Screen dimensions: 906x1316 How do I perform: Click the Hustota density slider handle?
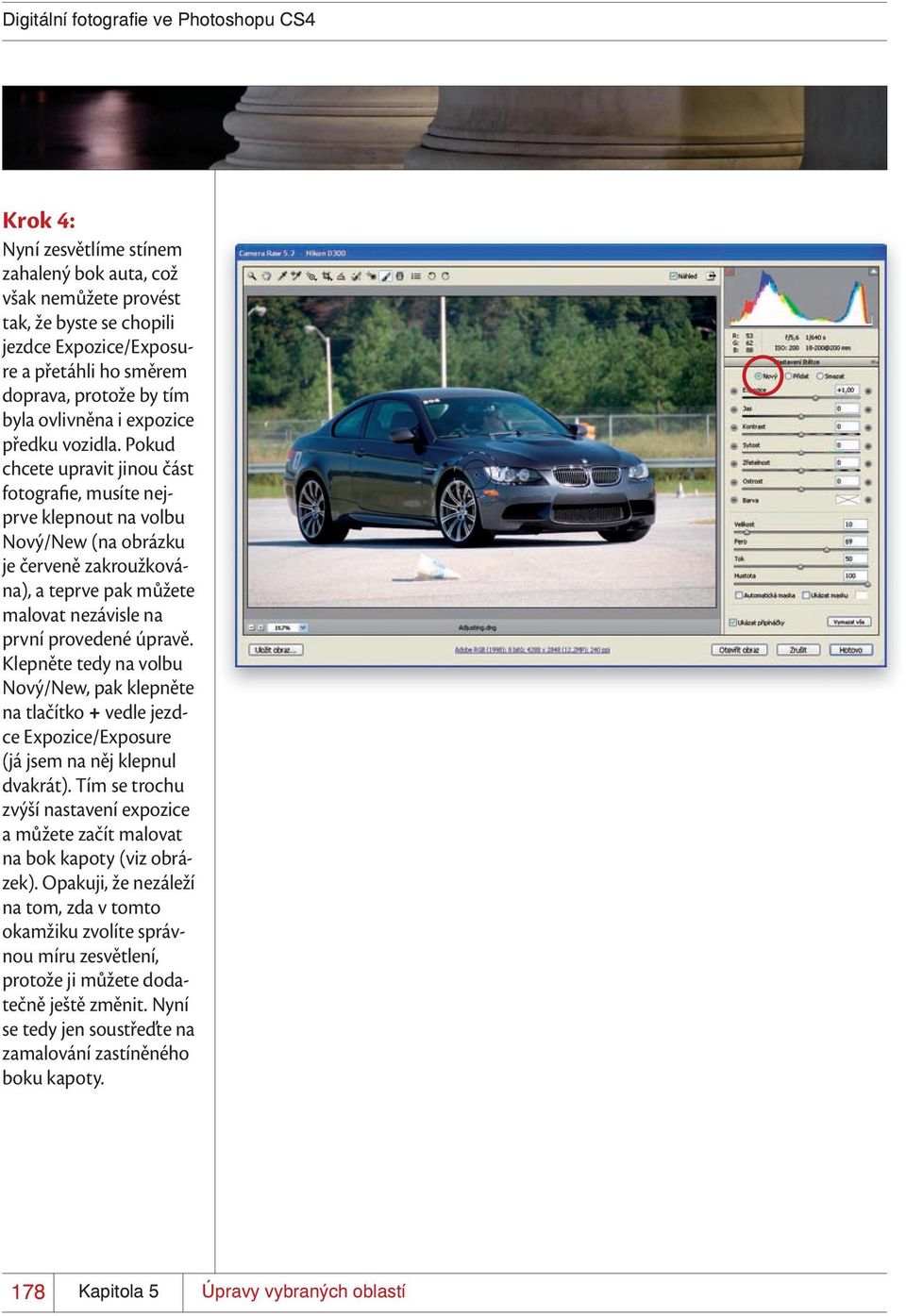(867, 584)
